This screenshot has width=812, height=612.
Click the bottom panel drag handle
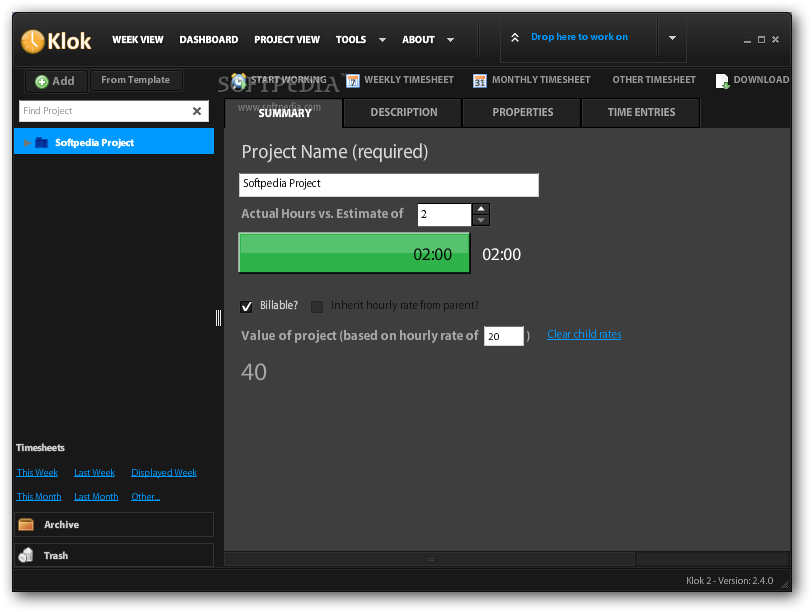(x=430, y=559)
